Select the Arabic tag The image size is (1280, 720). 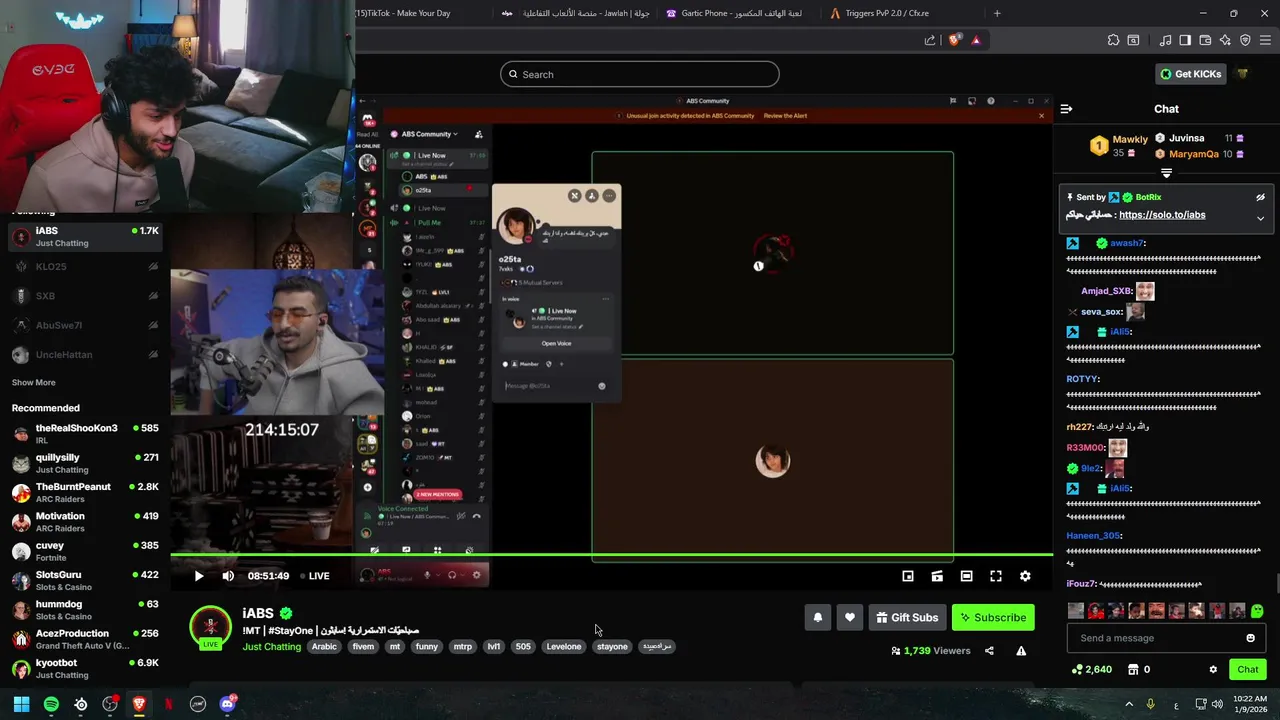324,647
